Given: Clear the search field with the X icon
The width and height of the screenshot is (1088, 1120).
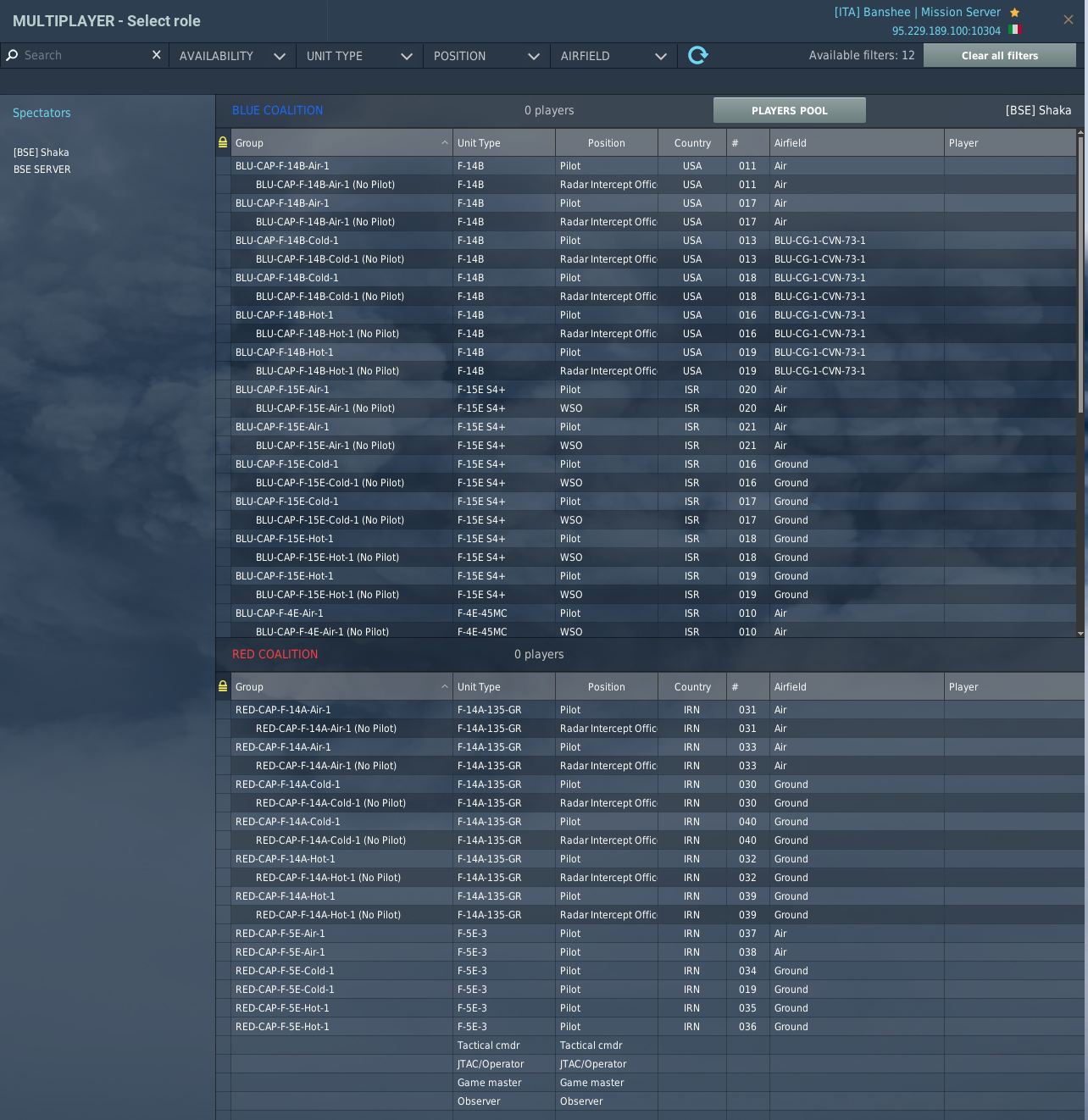Looking at the screenshot, I should click(156, 55).
